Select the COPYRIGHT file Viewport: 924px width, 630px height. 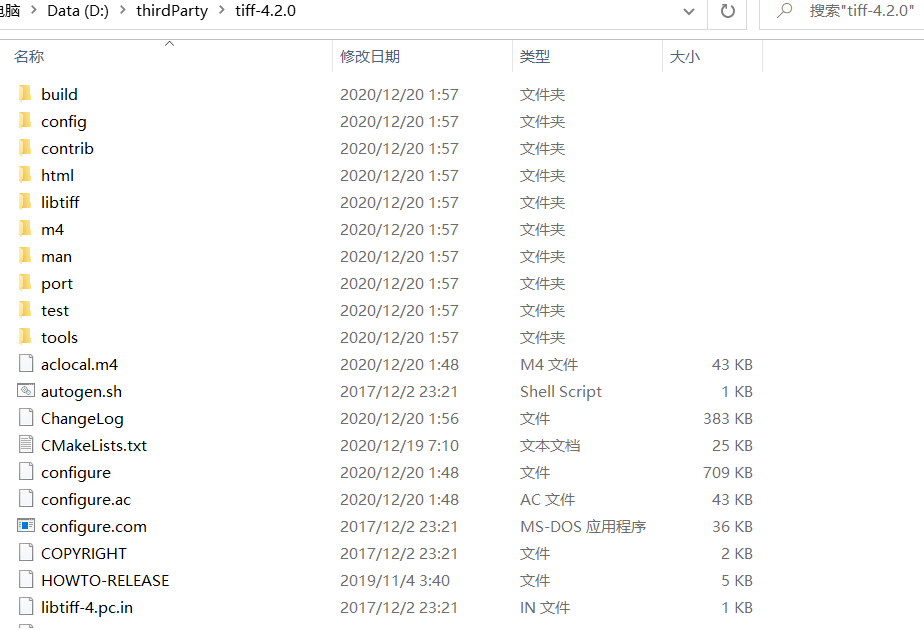(x=83, y=553)
